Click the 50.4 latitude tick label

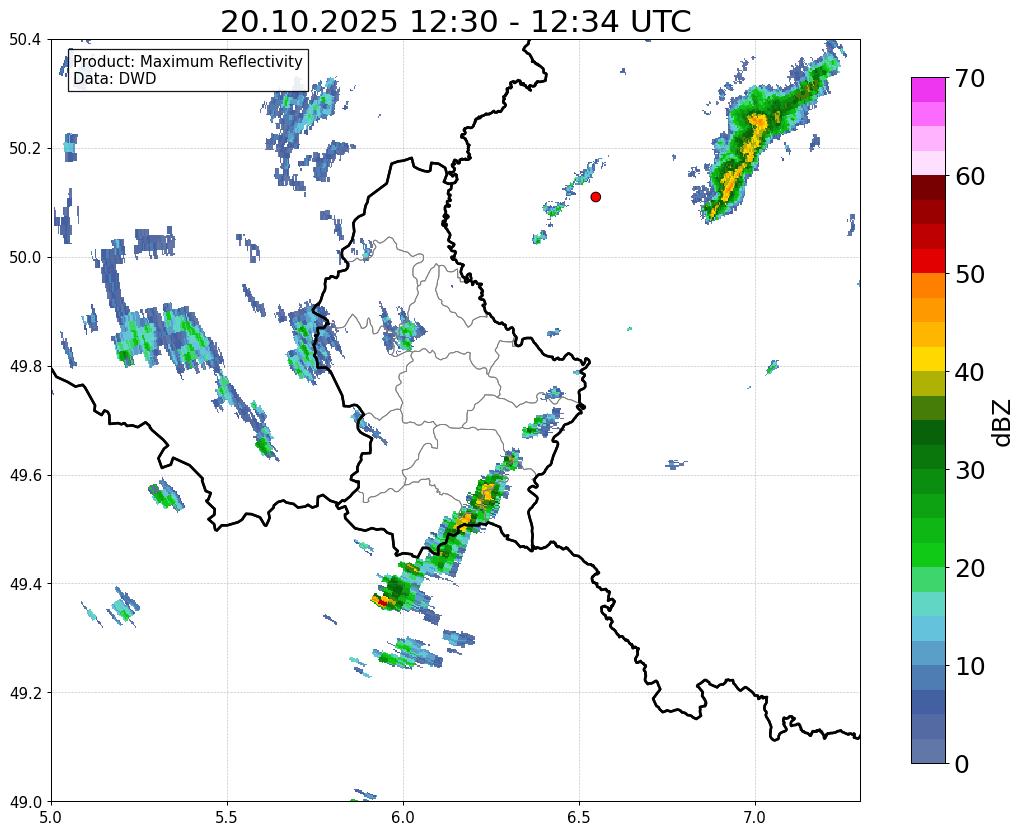point(25,40)
